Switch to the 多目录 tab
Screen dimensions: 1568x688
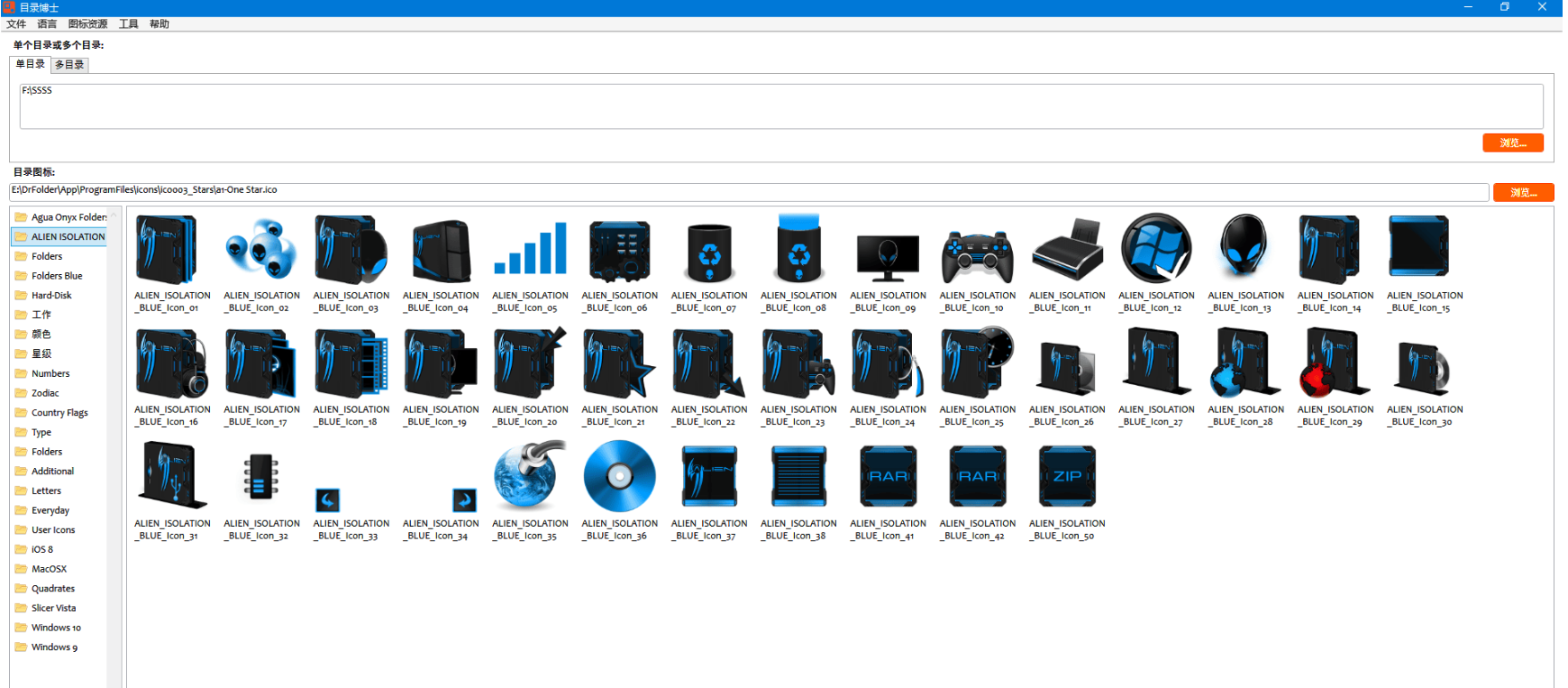[69, 65]
